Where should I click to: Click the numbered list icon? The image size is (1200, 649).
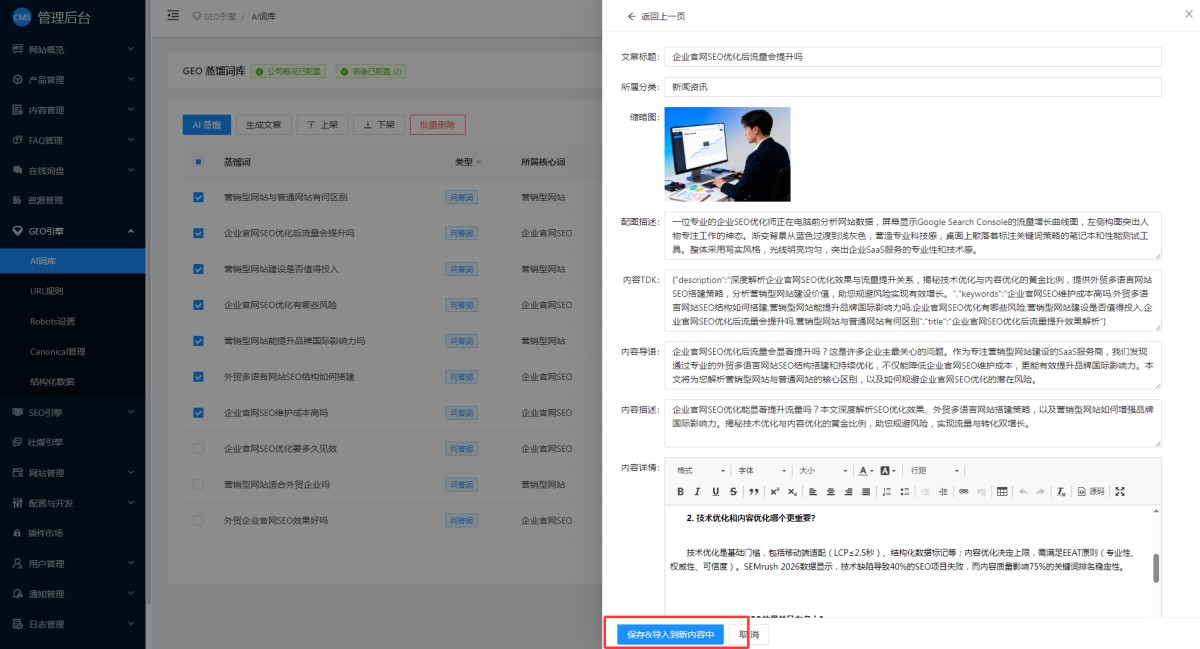885,492
